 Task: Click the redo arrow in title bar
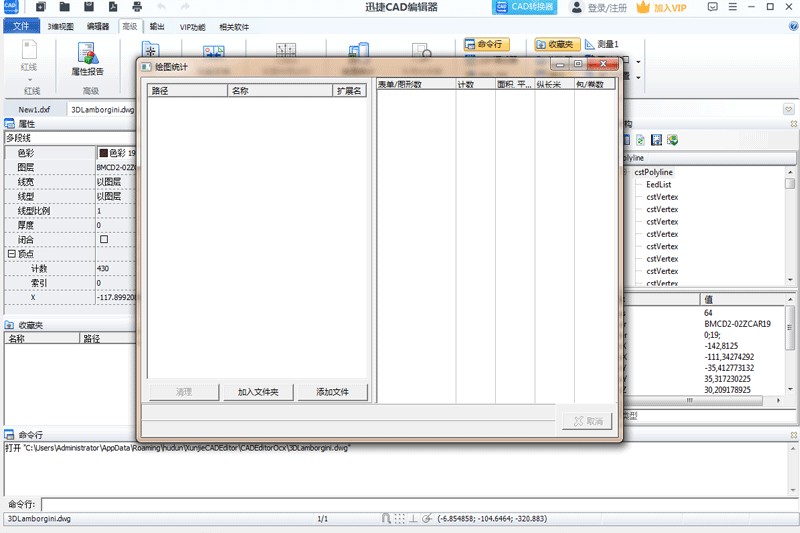pyautogui.click(x=185, y=7)
